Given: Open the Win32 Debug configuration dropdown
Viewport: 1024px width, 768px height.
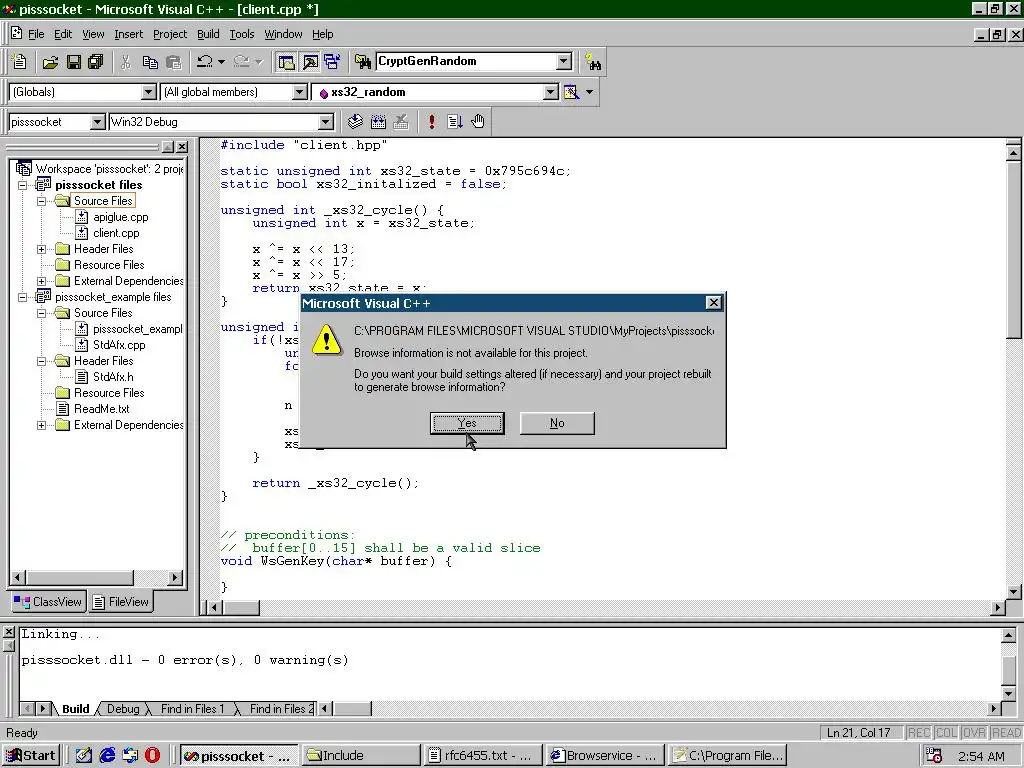Looking at the screenshot, I should coord(325,122).
